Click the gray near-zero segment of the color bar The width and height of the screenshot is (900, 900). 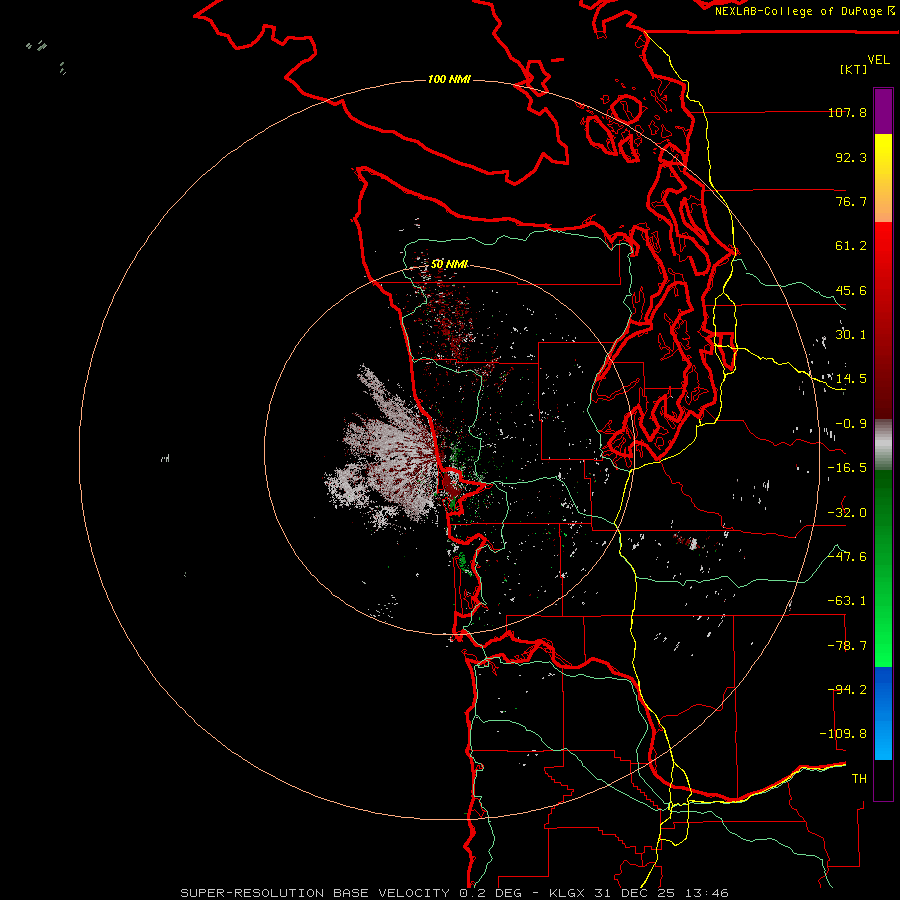(x=883, y=445)
